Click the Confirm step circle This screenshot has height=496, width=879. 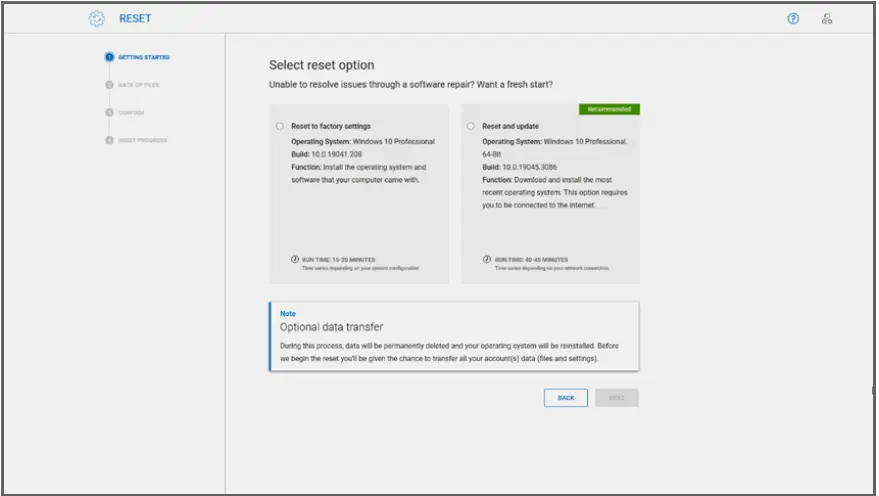109,112
